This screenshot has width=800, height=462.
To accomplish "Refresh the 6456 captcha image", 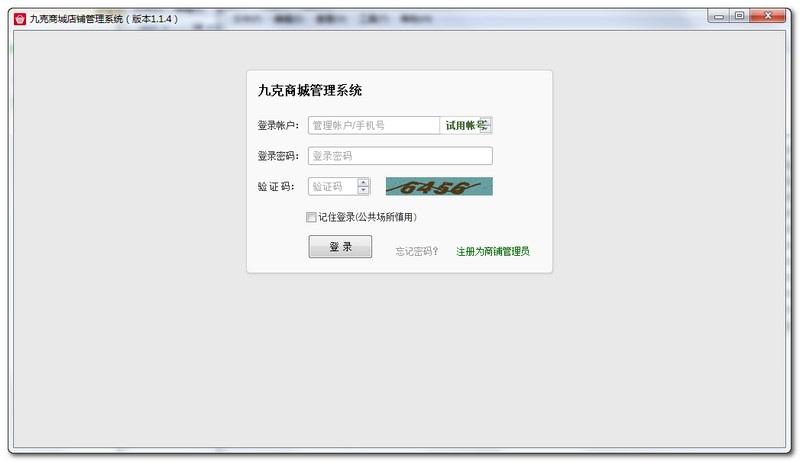I will [x=439, y=187].
